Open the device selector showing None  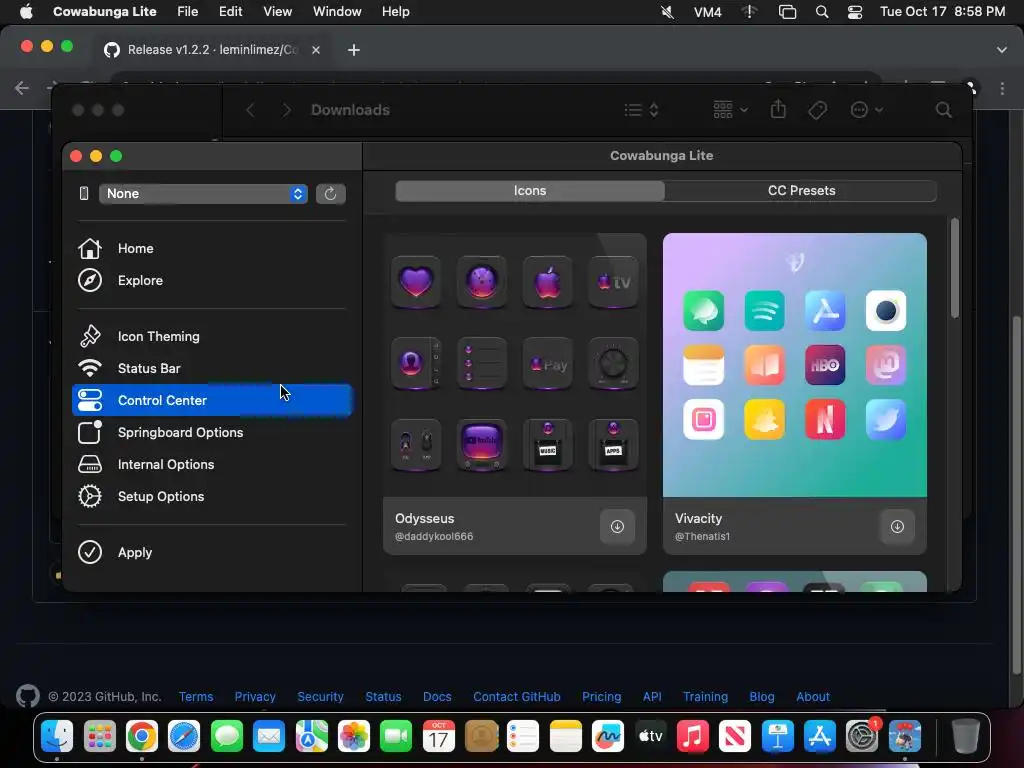pyautogui.click(x=203, y=194)
